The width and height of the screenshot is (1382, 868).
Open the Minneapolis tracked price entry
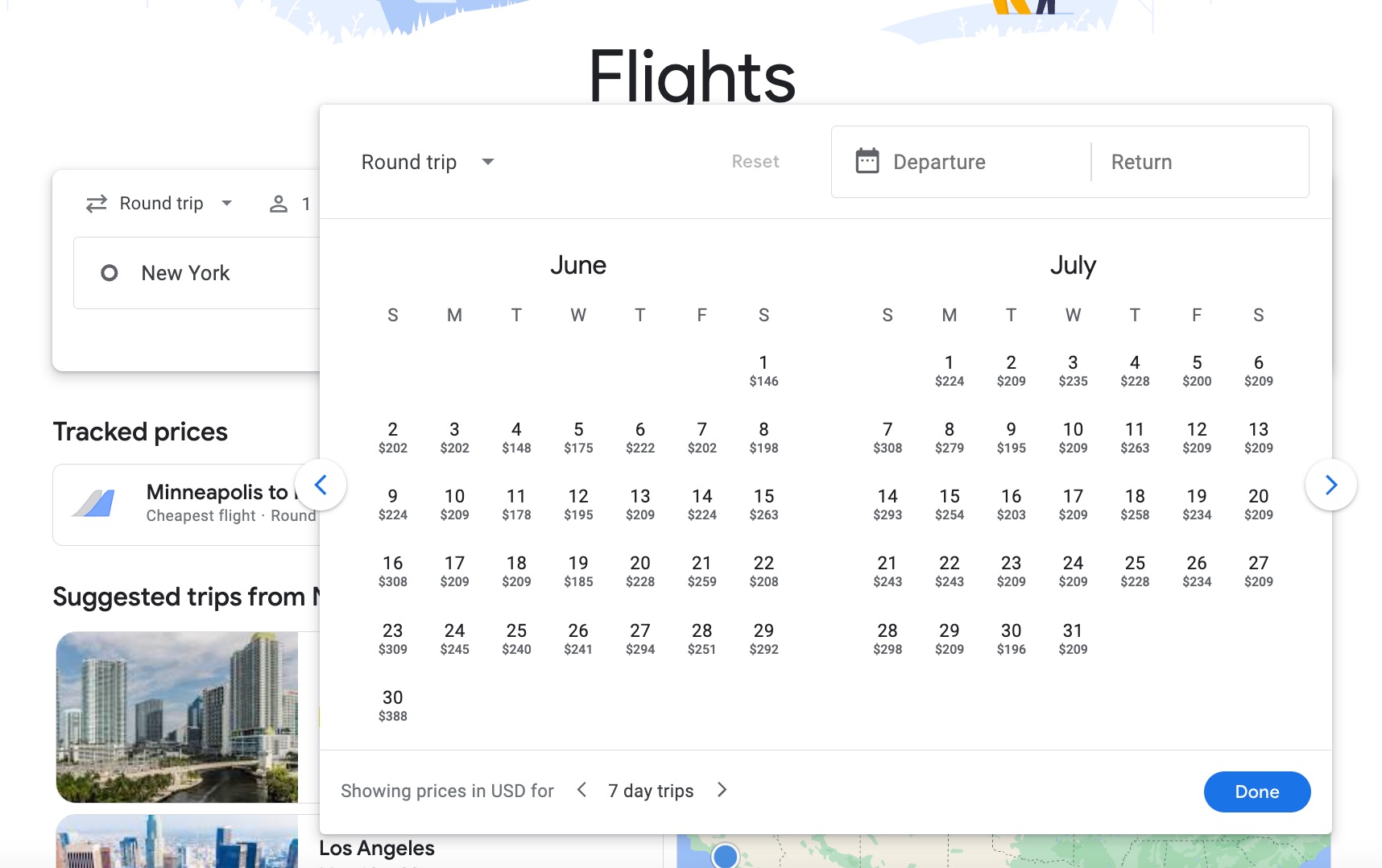(x=201, y=505)
